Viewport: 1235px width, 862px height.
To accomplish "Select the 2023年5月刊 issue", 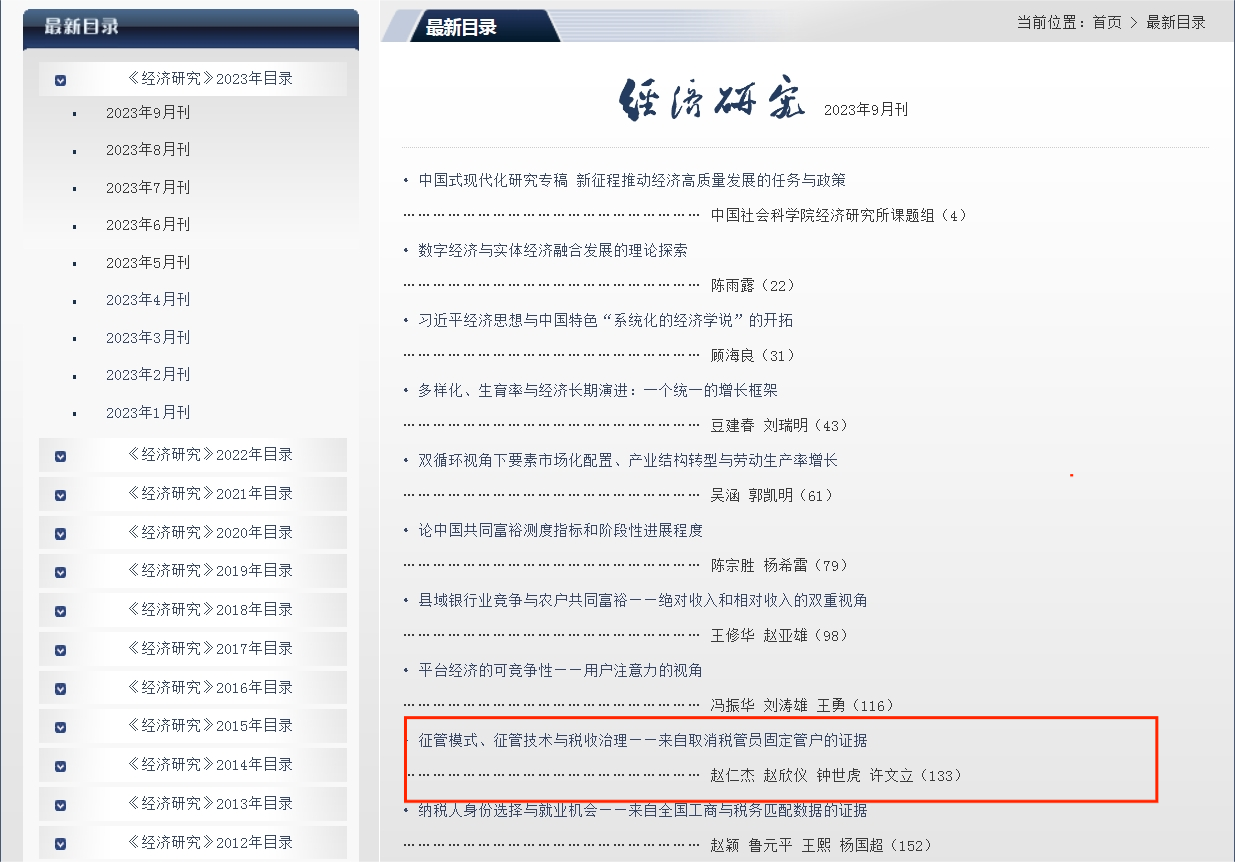I will [148, 263].
